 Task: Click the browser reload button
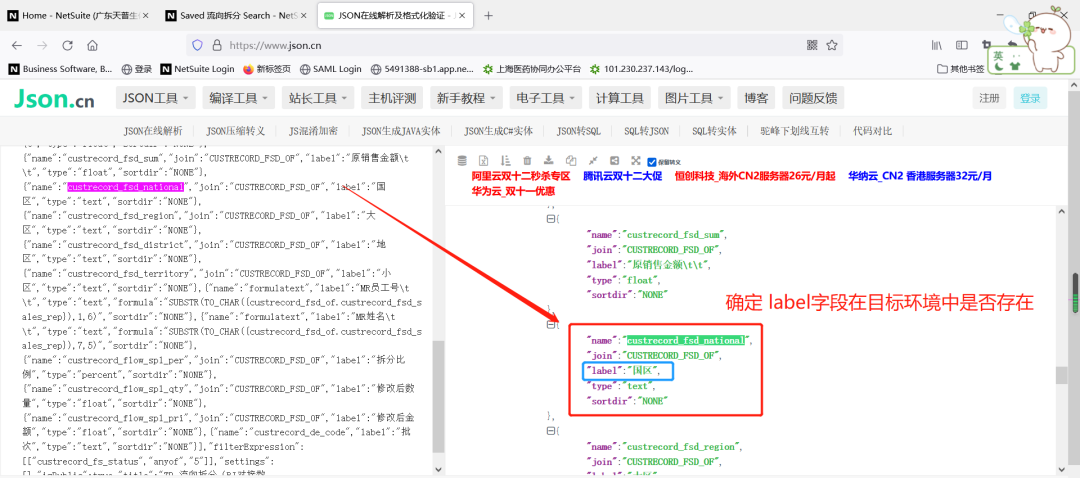pyautogui.click(x=68, y=45)
